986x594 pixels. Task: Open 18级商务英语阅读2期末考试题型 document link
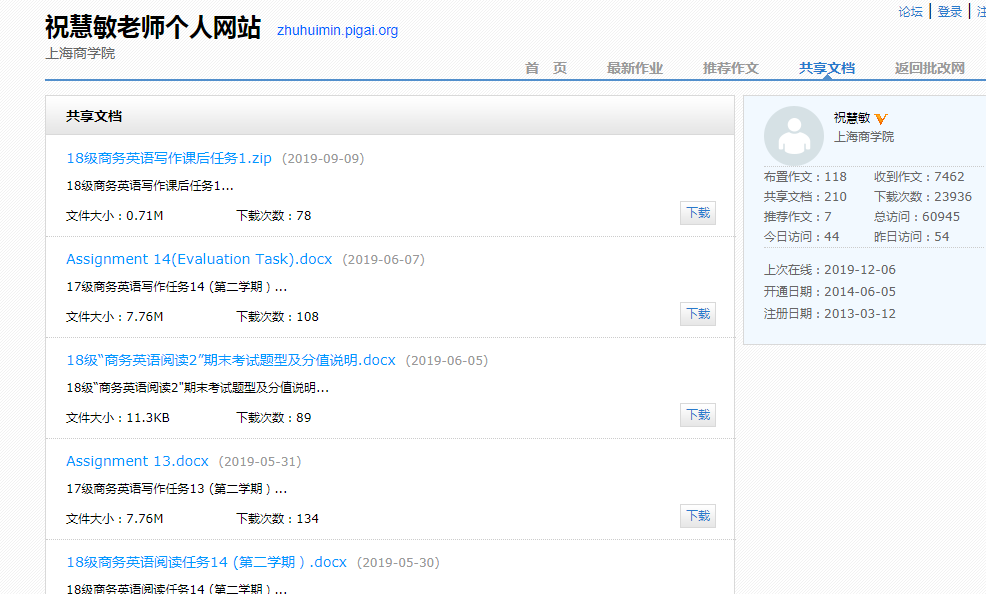(x=230, y=360)
